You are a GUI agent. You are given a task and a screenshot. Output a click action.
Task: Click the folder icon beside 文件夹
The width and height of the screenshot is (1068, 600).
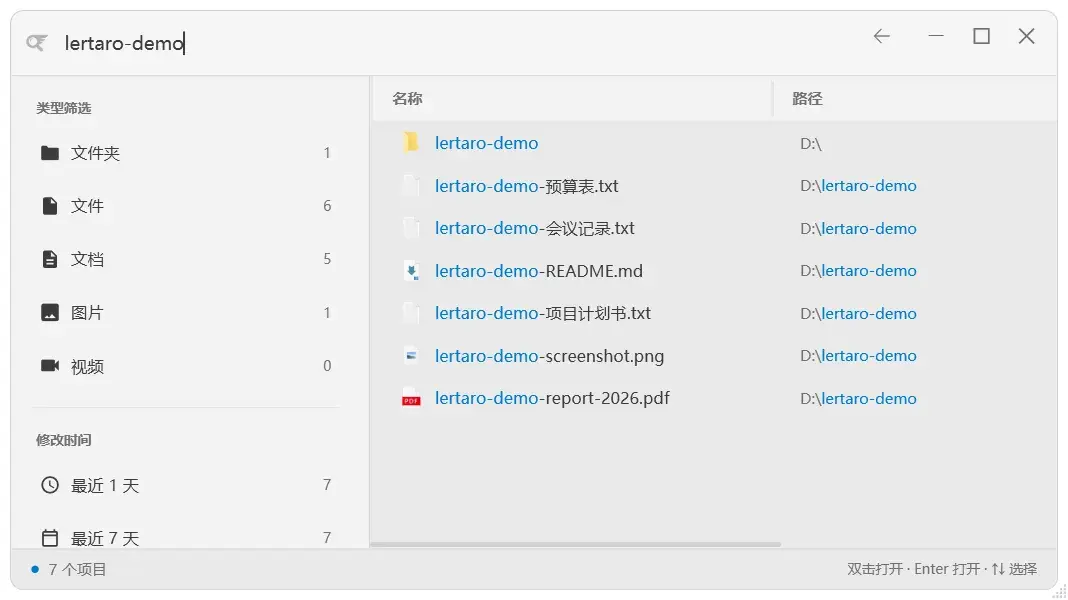pos(50,153)
